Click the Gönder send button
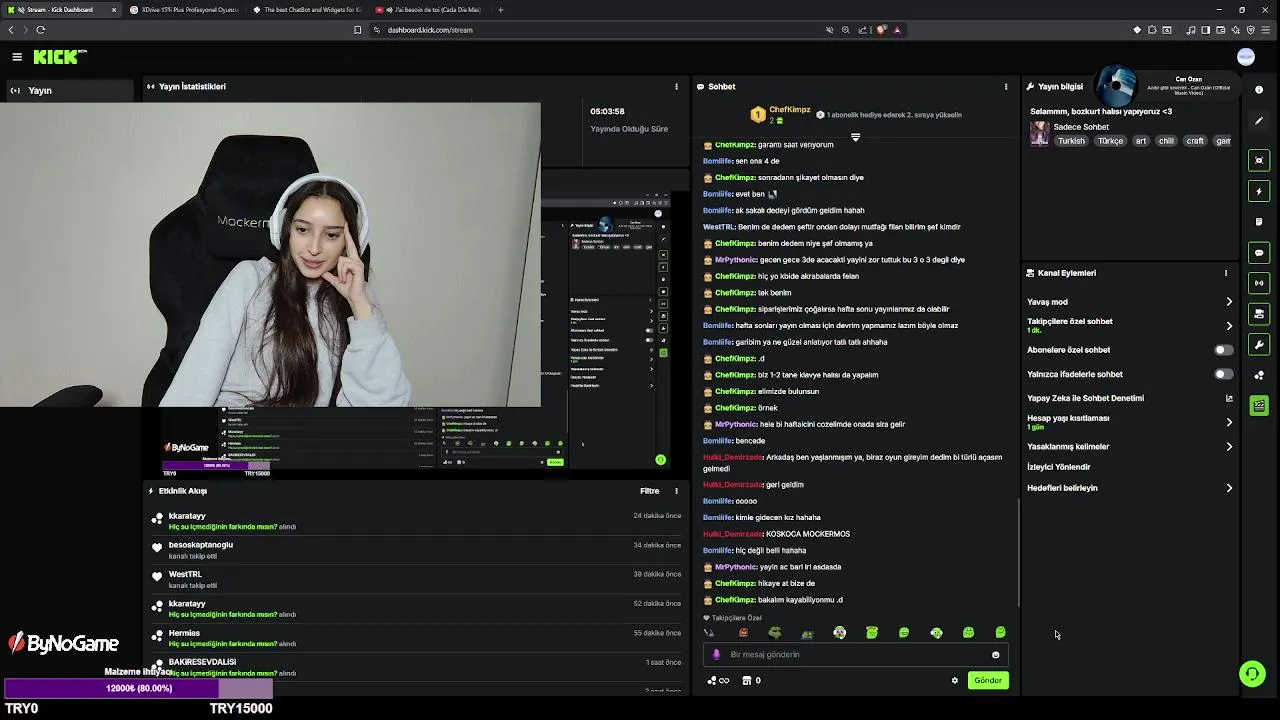The image size is (1280, 720). coord(988,680)
